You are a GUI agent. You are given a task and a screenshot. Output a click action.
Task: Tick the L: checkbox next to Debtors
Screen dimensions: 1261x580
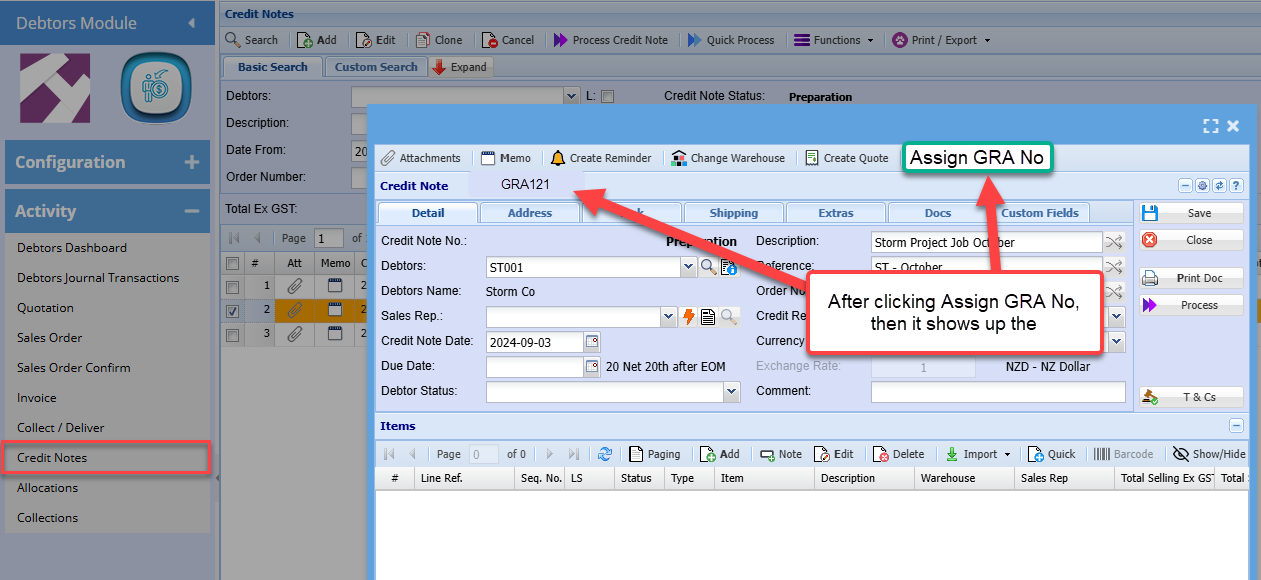point(608,96)
